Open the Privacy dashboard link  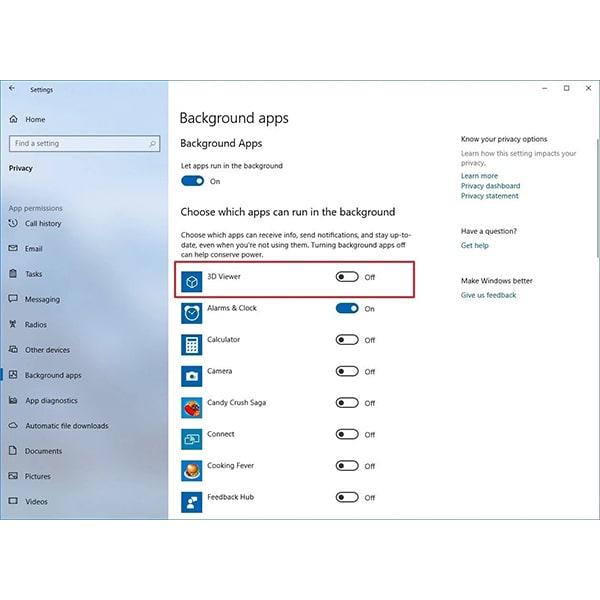point(490,186)
